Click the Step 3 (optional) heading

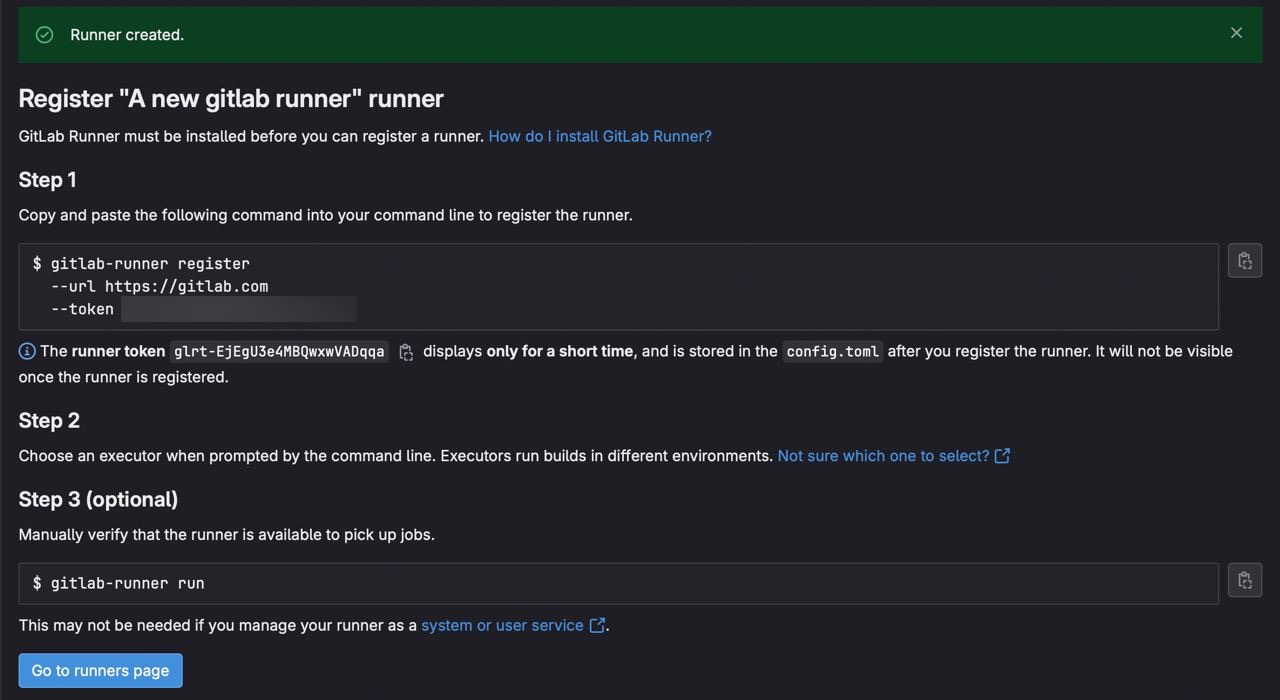[x=98, y=499]
